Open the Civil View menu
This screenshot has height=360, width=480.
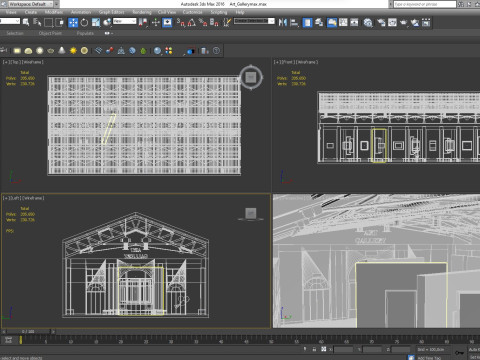167,12
